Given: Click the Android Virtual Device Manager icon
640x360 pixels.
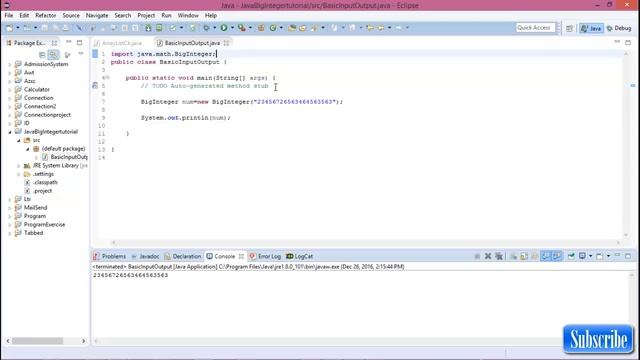Looking at the screenshot, I should coord(159,28).
